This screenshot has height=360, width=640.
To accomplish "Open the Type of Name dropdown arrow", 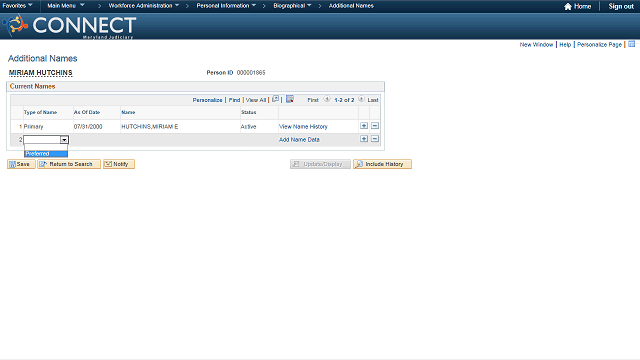I will (x=64, y=140).
